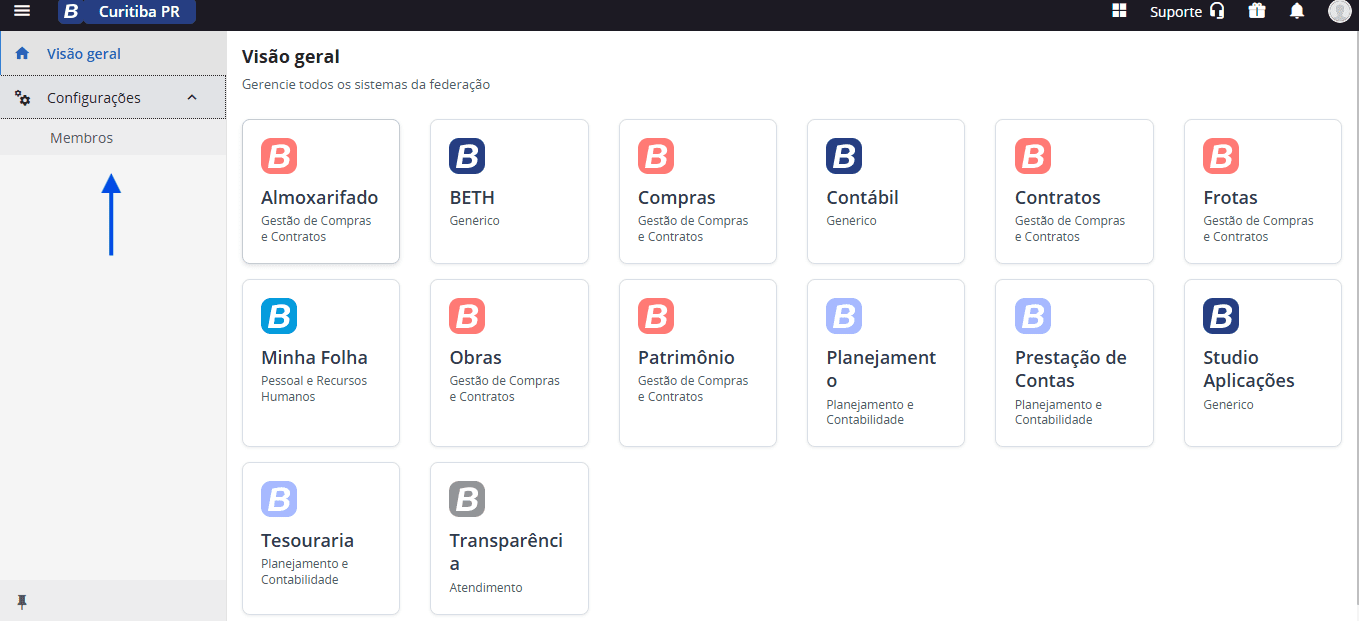Click the Almoxarifado system icon
Viewport: 1359px width, 621px height.
[x=279, y=157]
